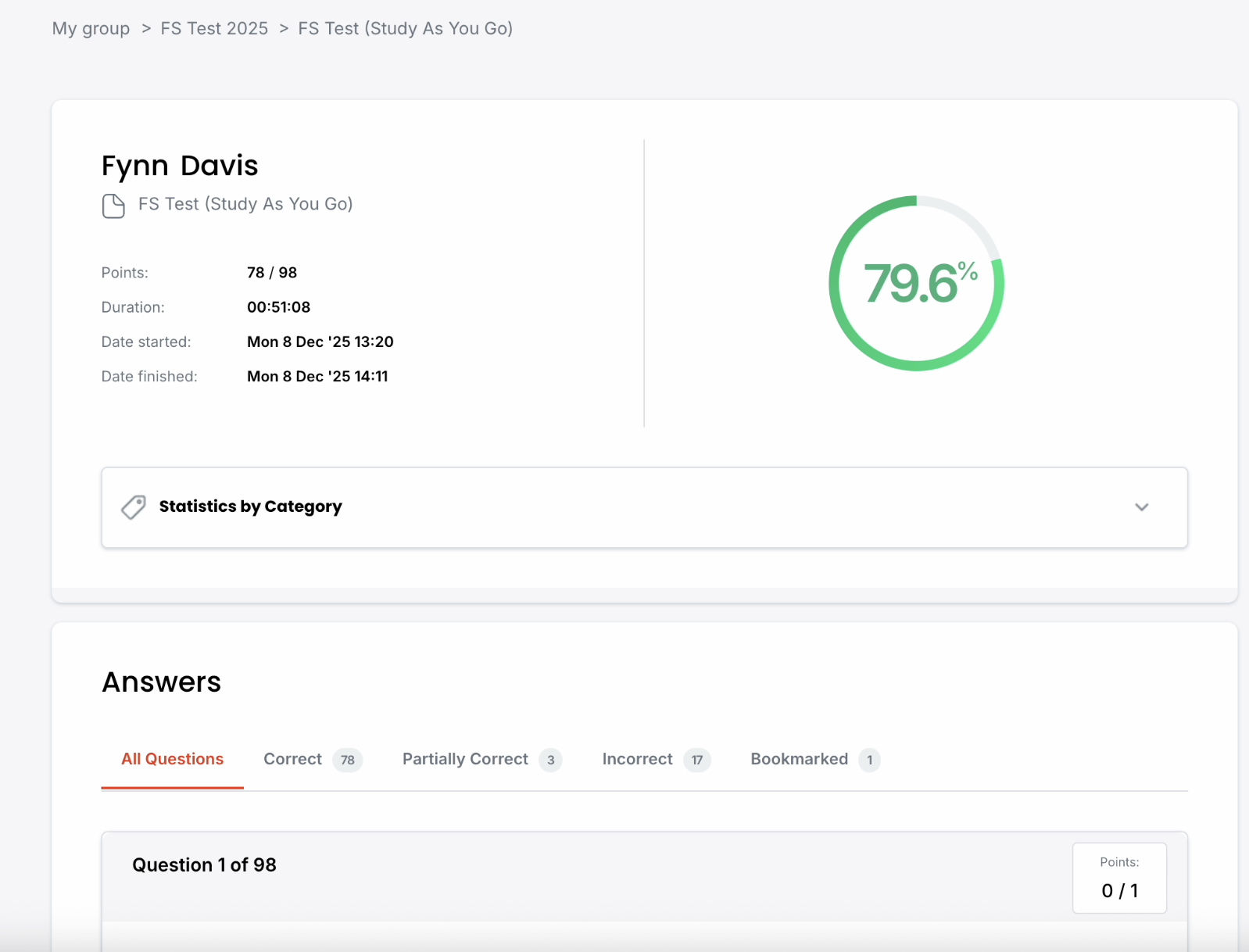Click the tag icon in Statistics by Category
1249x952 pixels.
(x=134, y=507)
